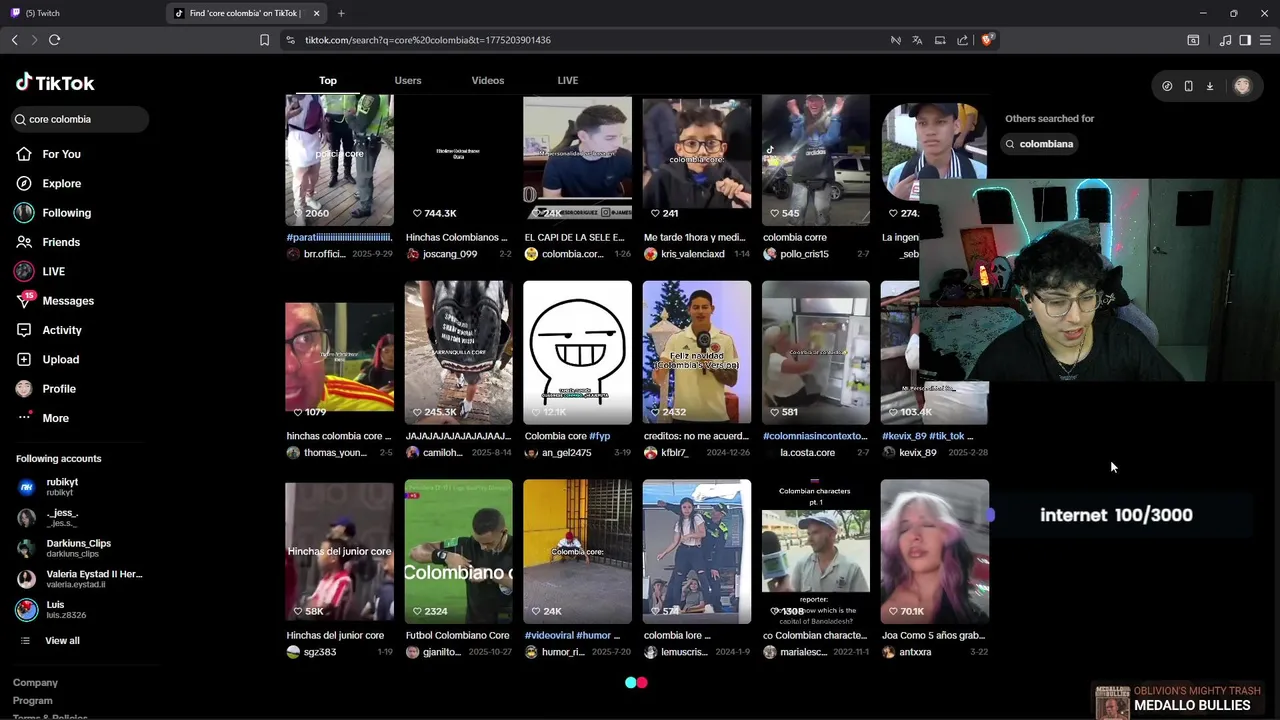Click the TikTok get coins icon
Viewport: 1280px width, 720px height.
pos(1167,86)
